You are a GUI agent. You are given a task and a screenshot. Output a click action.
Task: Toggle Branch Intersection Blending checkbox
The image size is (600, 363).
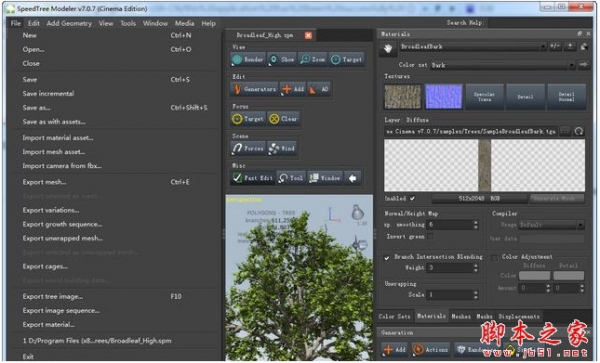pos(387,258)
